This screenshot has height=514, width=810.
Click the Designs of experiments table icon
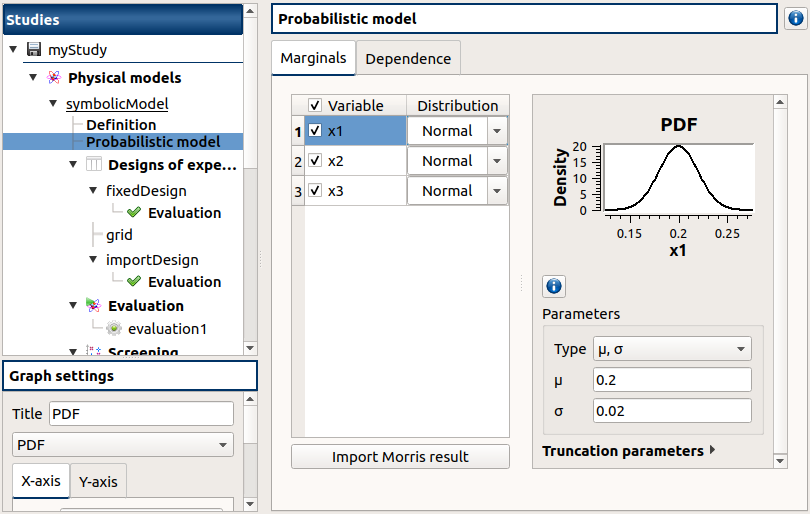(x=94, y=165)
